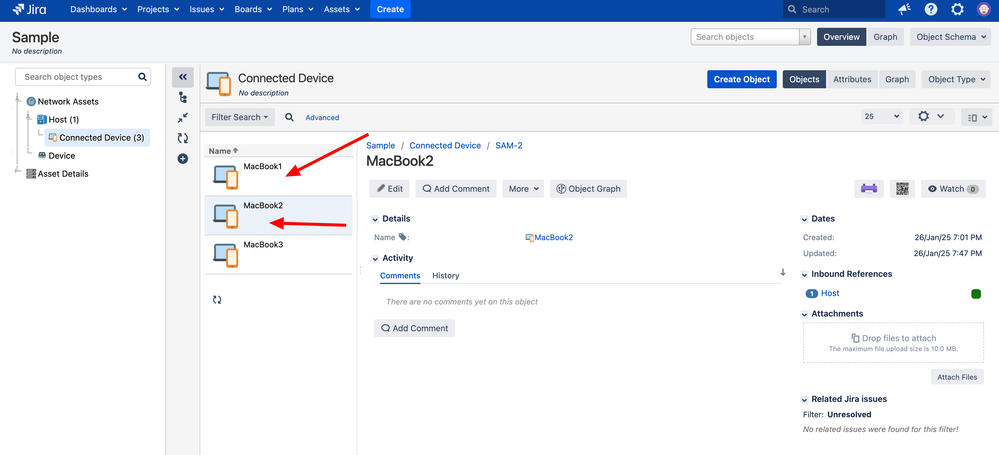Screen dimensions: 999x455
Task: Open the Projects menu
Action: [x=157, y=10]
